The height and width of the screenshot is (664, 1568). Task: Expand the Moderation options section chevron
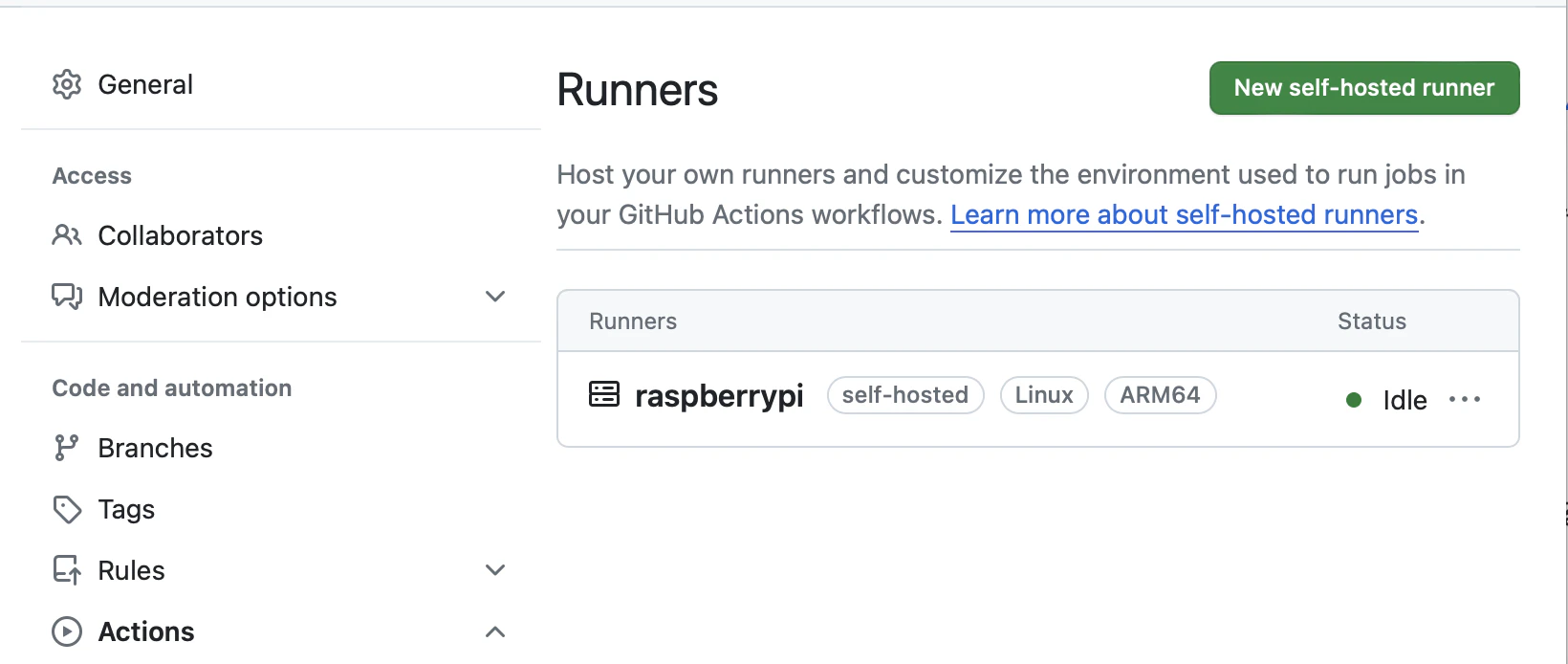click(495, 297)
